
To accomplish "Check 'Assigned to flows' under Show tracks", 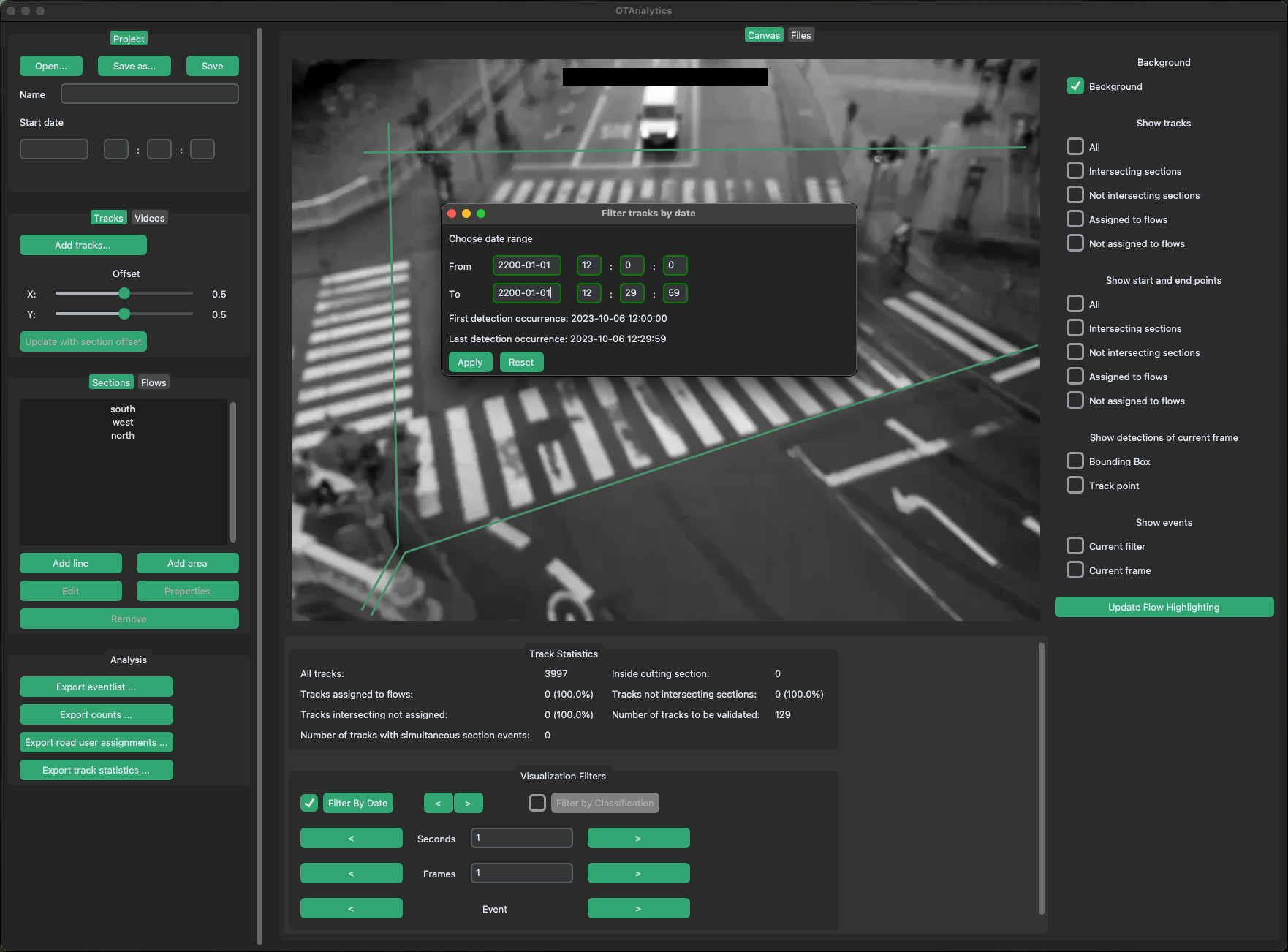I will pos(1075,219).
